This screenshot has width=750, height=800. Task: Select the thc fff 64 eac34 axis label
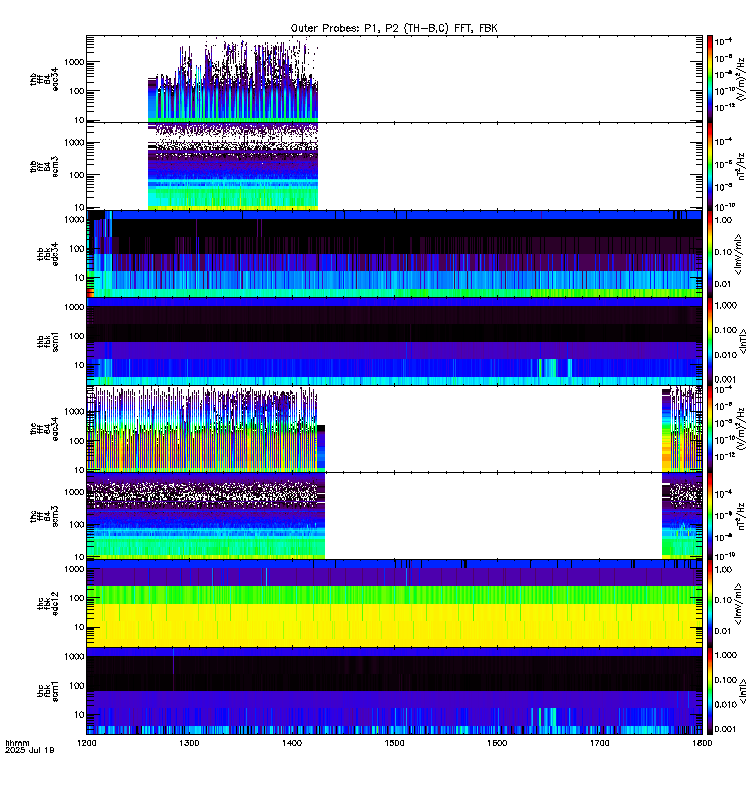click(44, 429)
